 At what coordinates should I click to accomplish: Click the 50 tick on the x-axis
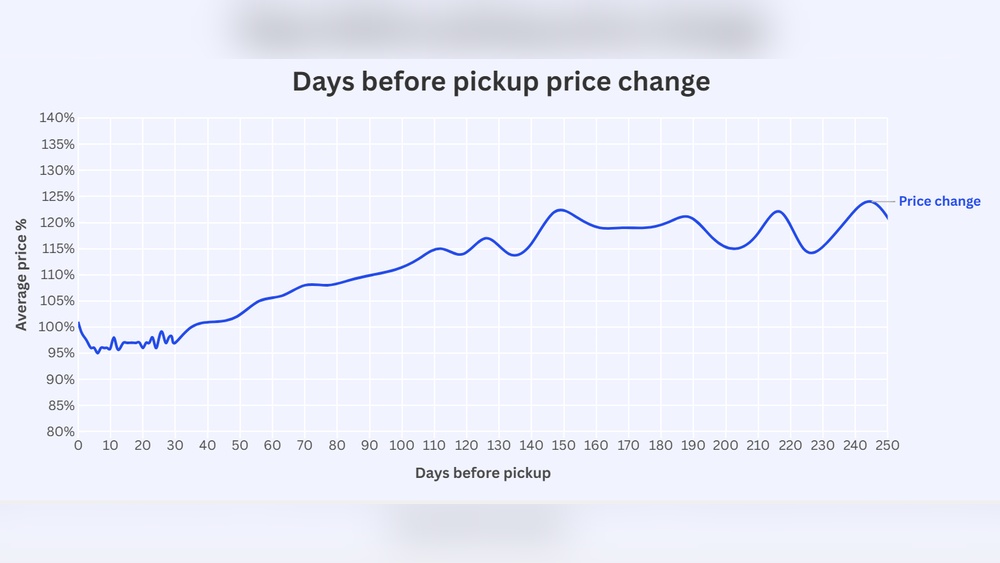pos(240,446)
